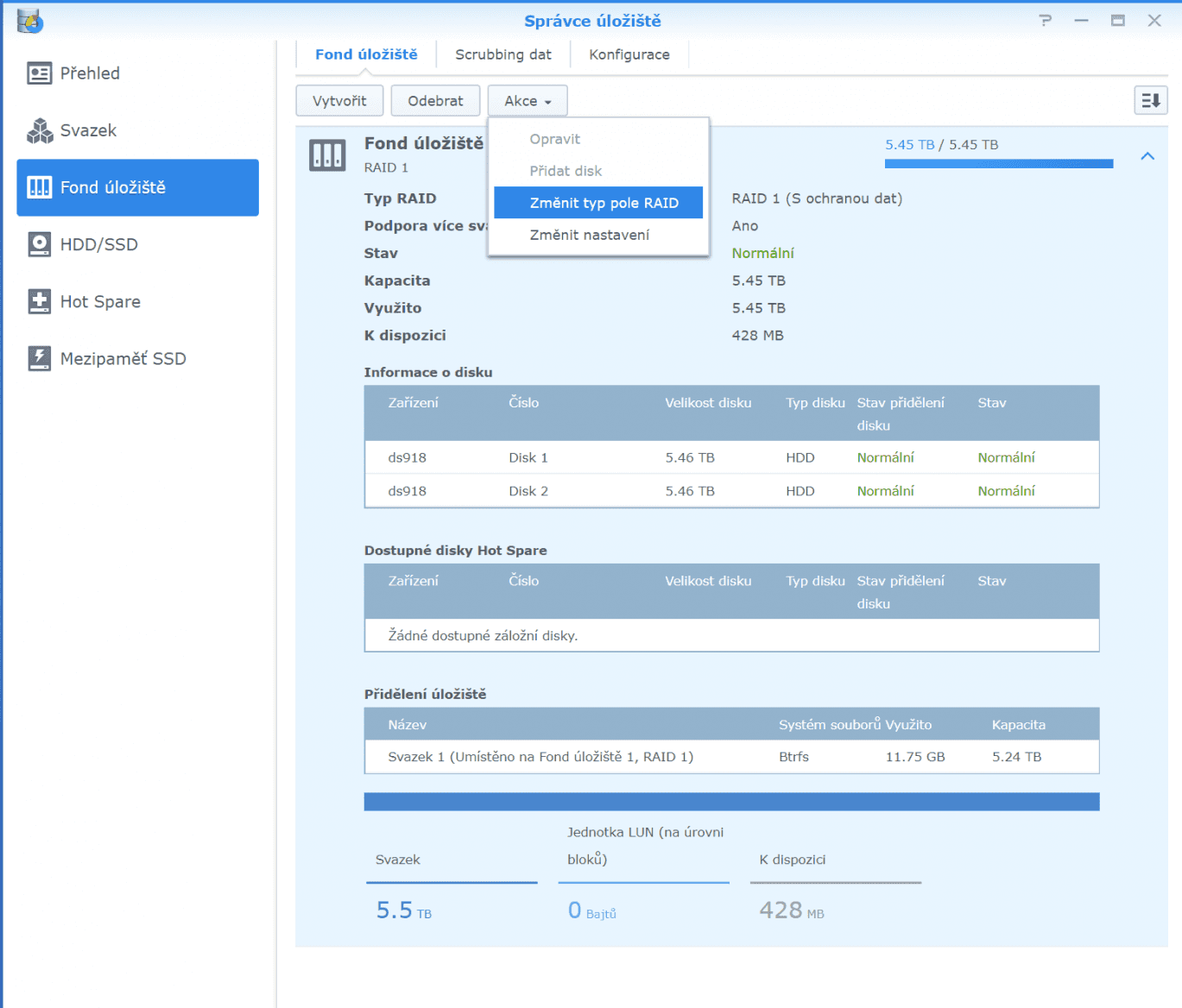Viewport: 1182px width, 1008px height.
Task: Open HDD/SSD in the sidebar
Action: tap(138, 244)
